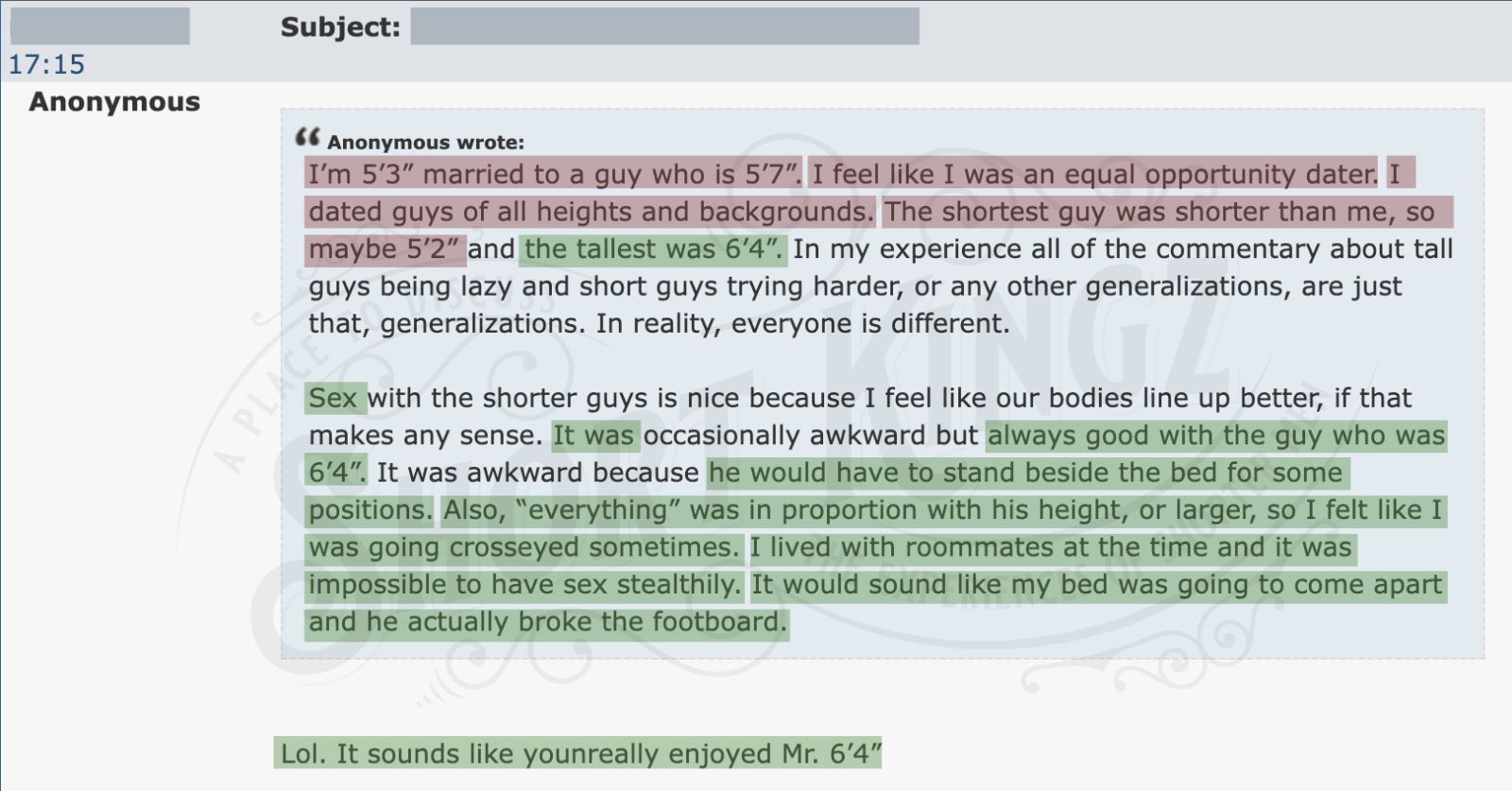
Task: Click highlighted "impossible to have sex stealthily."
Action: pyautogui.click(x=524, y=585)
